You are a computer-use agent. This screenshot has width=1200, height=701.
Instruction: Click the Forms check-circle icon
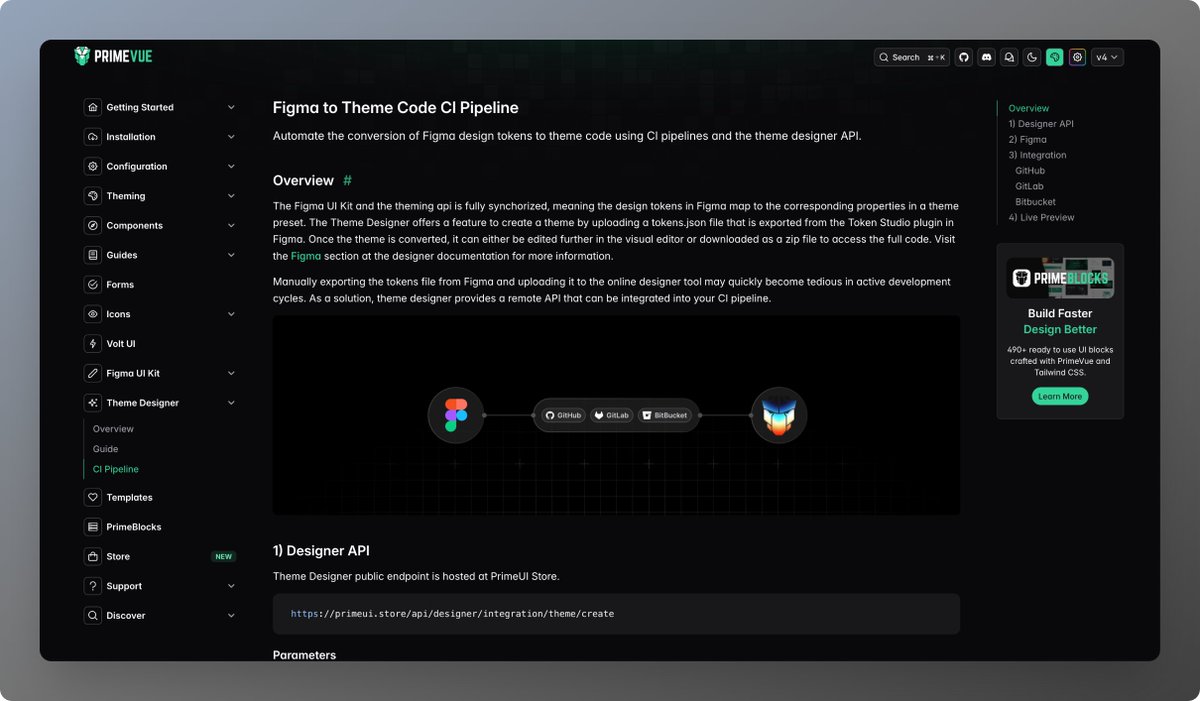click(93, 285)
